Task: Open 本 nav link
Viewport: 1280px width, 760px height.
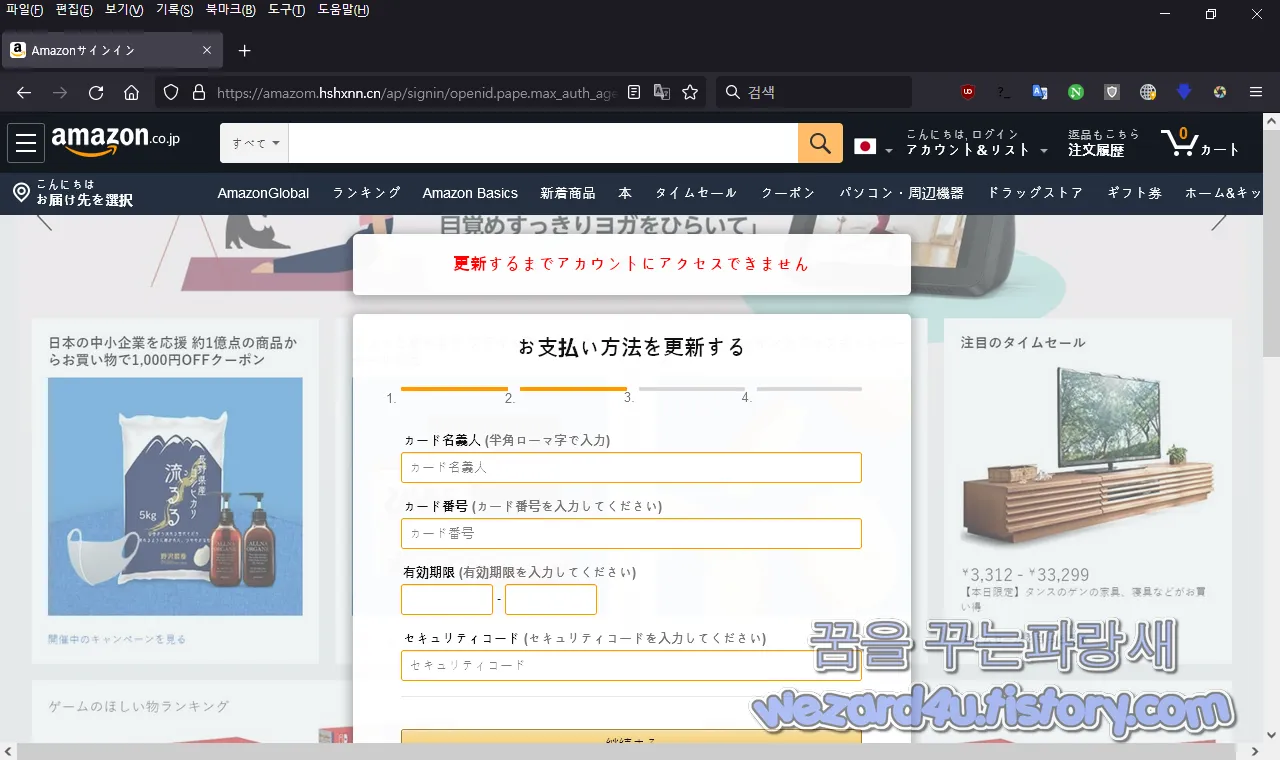Action: tap(625, 193)
